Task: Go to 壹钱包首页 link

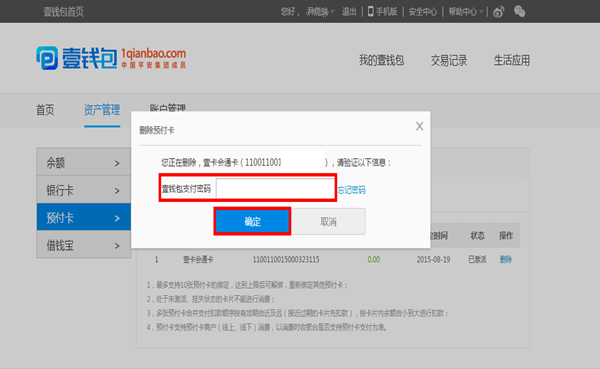Action: point(63,12)
